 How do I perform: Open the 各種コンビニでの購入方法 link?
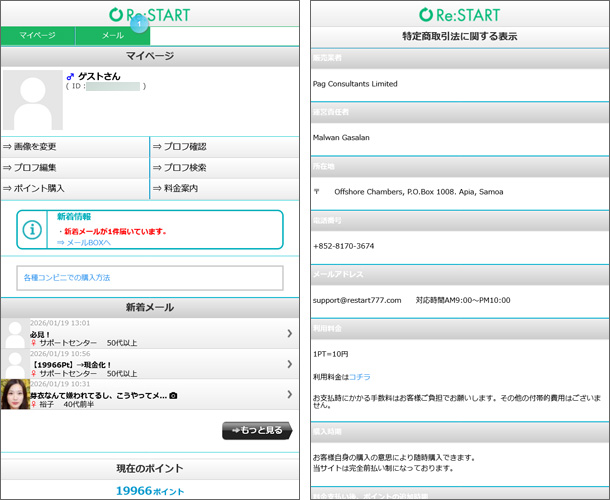[x=66, y=277]
